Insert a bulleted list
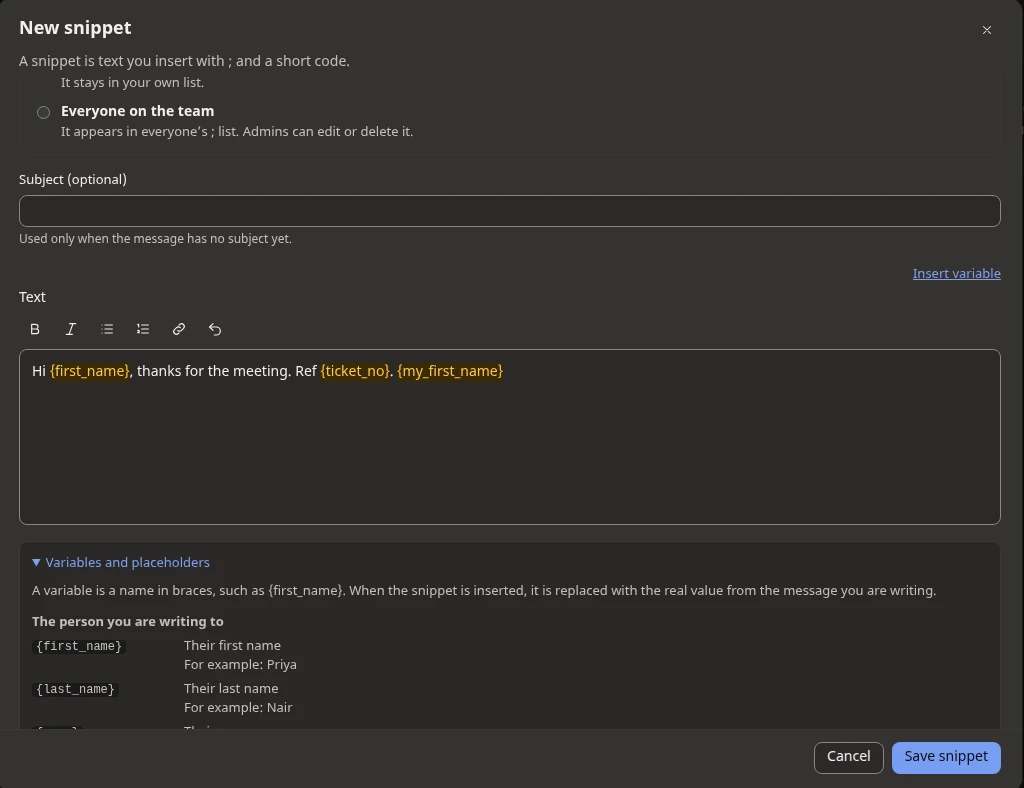The image size is (1024, 788). [x=107, y=329]
